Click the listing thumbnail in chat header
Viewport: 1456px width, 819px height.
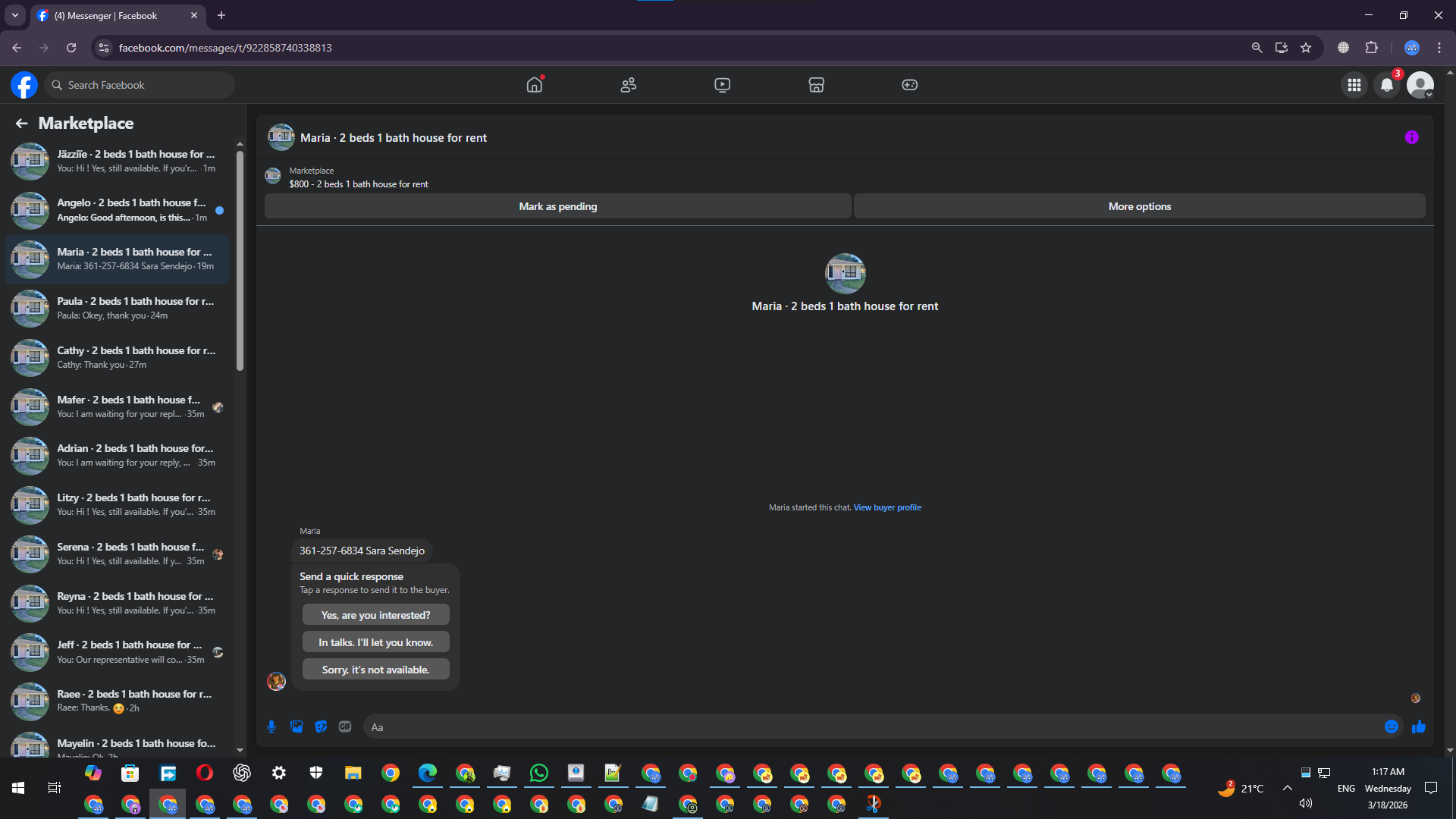click(x=281, y=137)
